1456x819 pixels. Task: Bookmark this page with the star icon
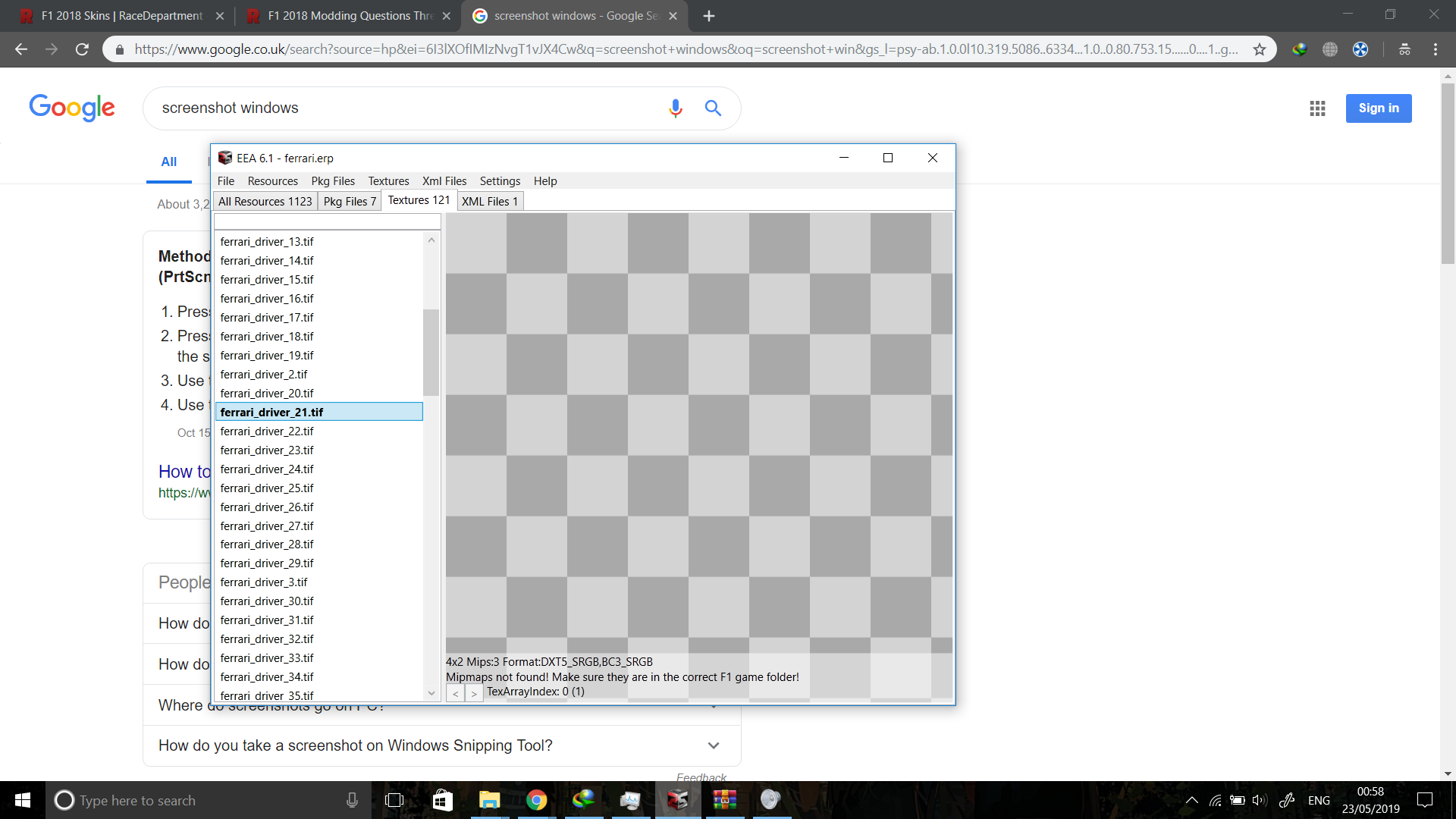(1260, 49)
